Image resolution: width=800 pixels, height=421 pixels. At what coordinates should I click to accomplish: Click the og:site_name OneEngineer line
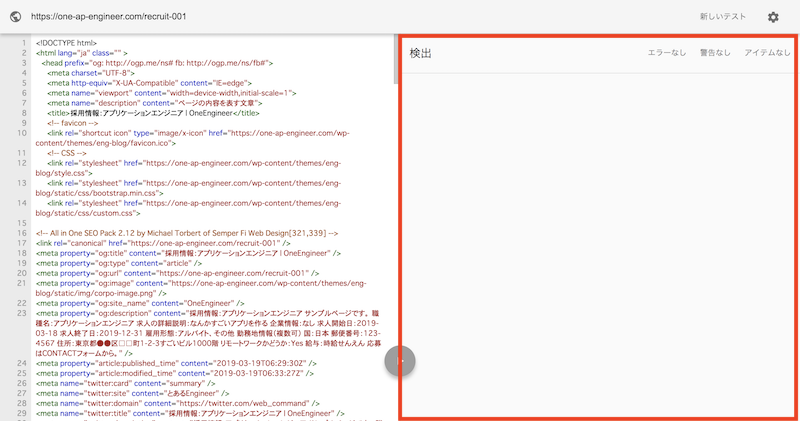[x=140, y=303]
